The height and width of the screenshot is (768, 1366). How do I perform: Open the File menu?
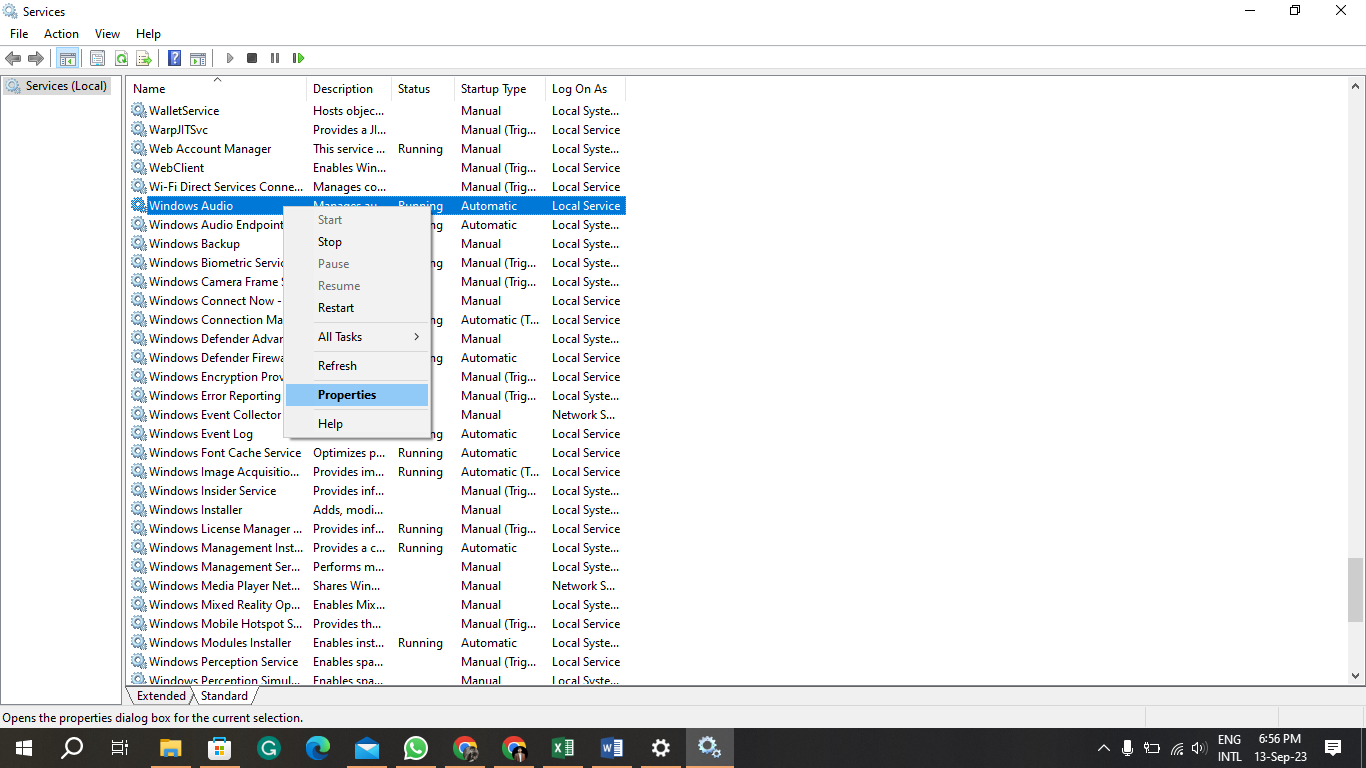(19, 34)
